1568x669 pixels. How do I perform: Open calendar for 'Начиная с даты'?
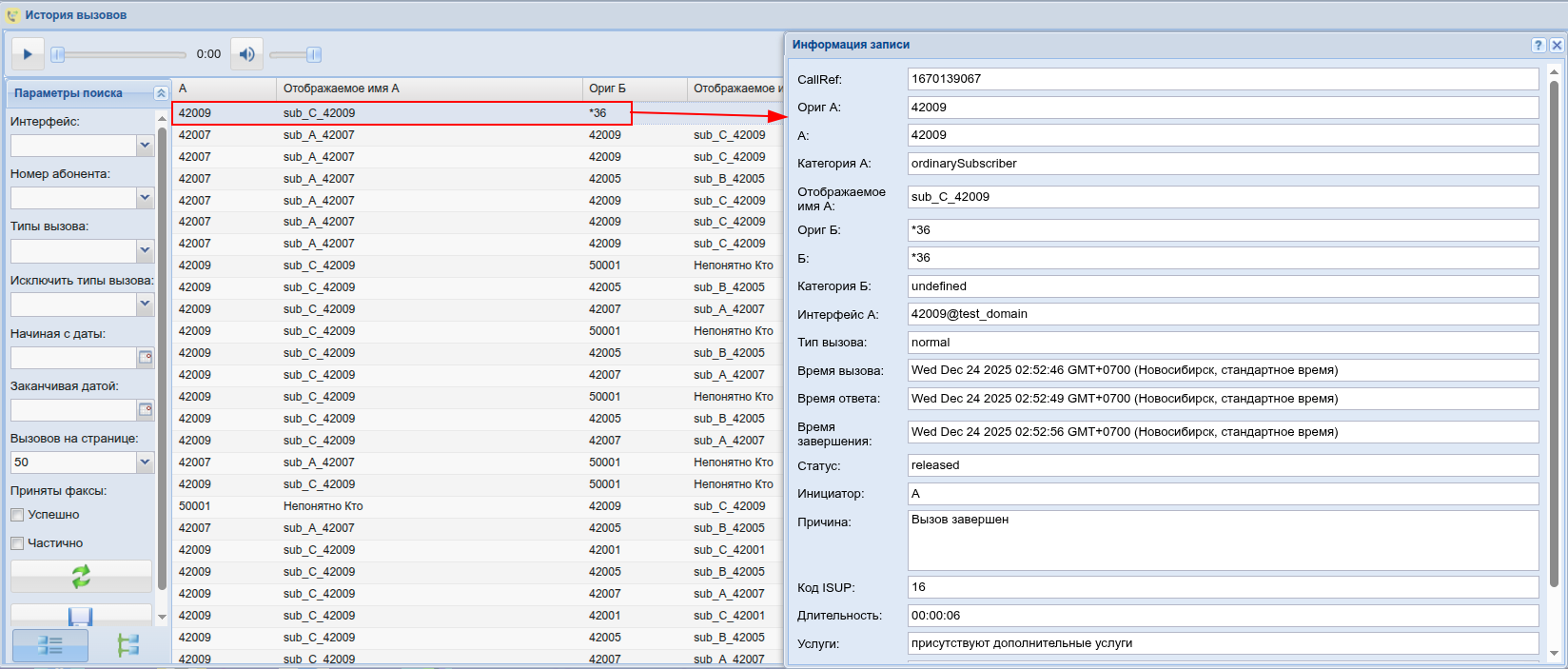coord(146,358)
